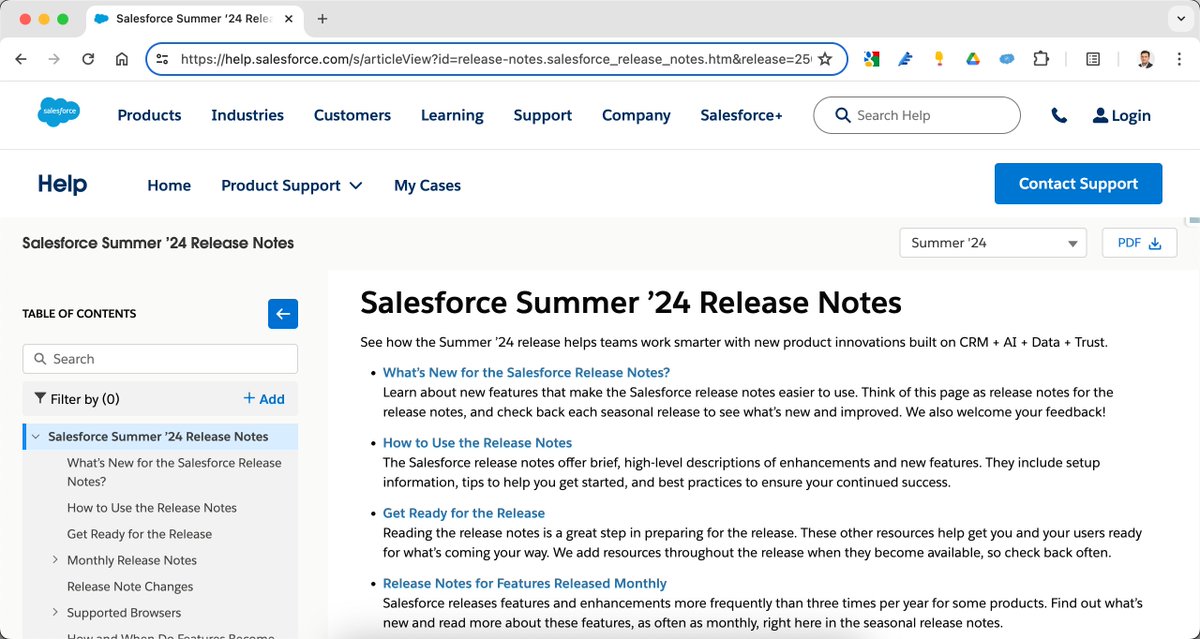This screenshot has height=639, width=1200.
Task: Open the blue feather extension icon
Action: (905, 59)
